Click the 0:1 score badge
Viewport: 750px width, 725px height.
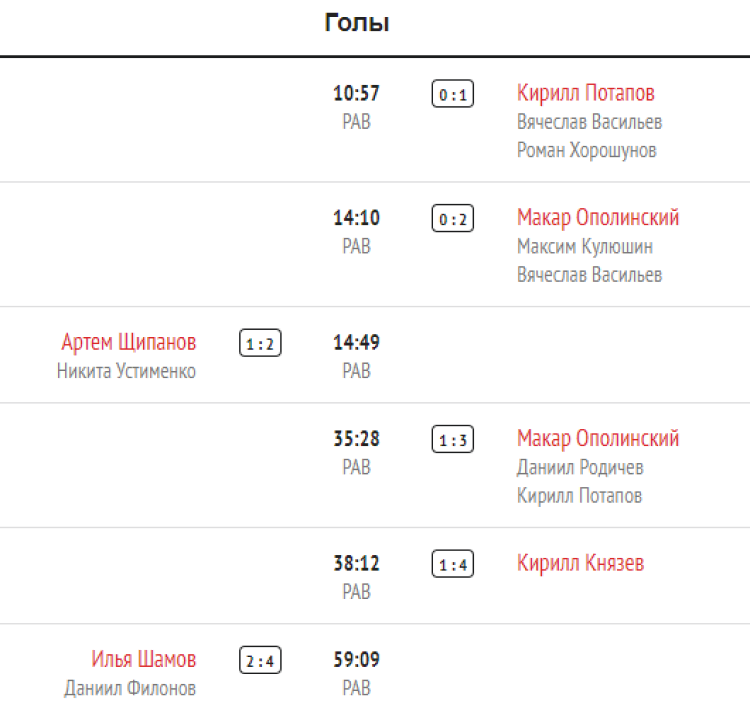(452, 95)
